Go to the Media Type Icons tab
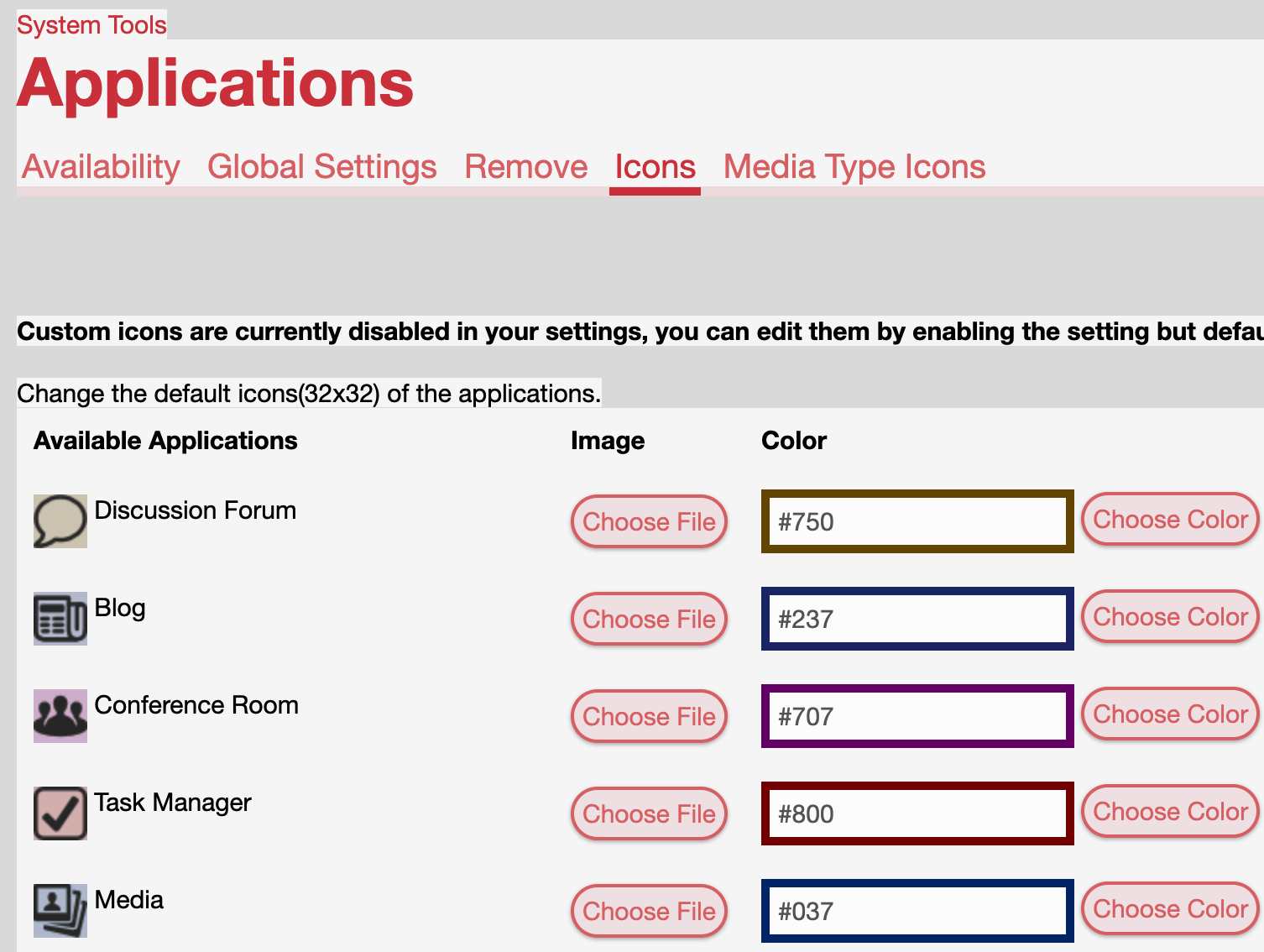Image resolution: width=1264 pixels, height=952 pixels. pos(854,167)
